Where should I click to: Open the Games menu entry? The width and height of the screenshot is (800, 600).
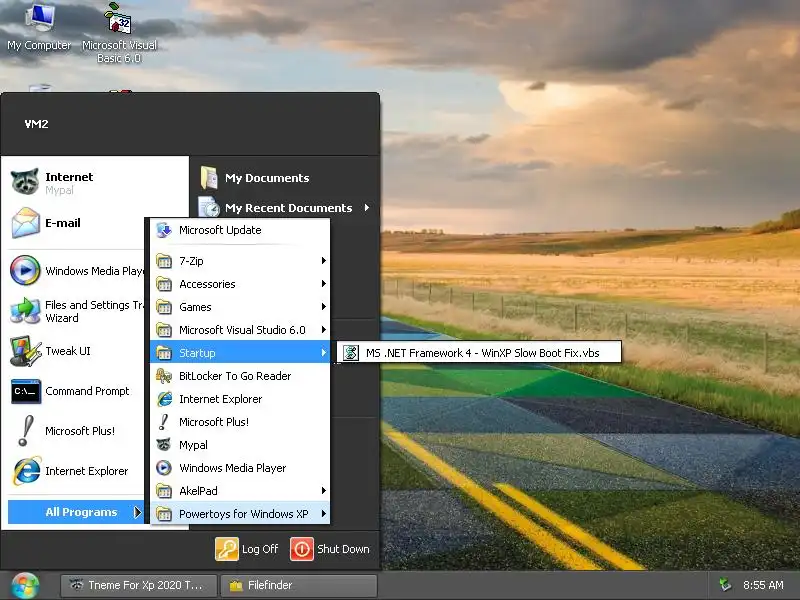(x=240, y=307)
